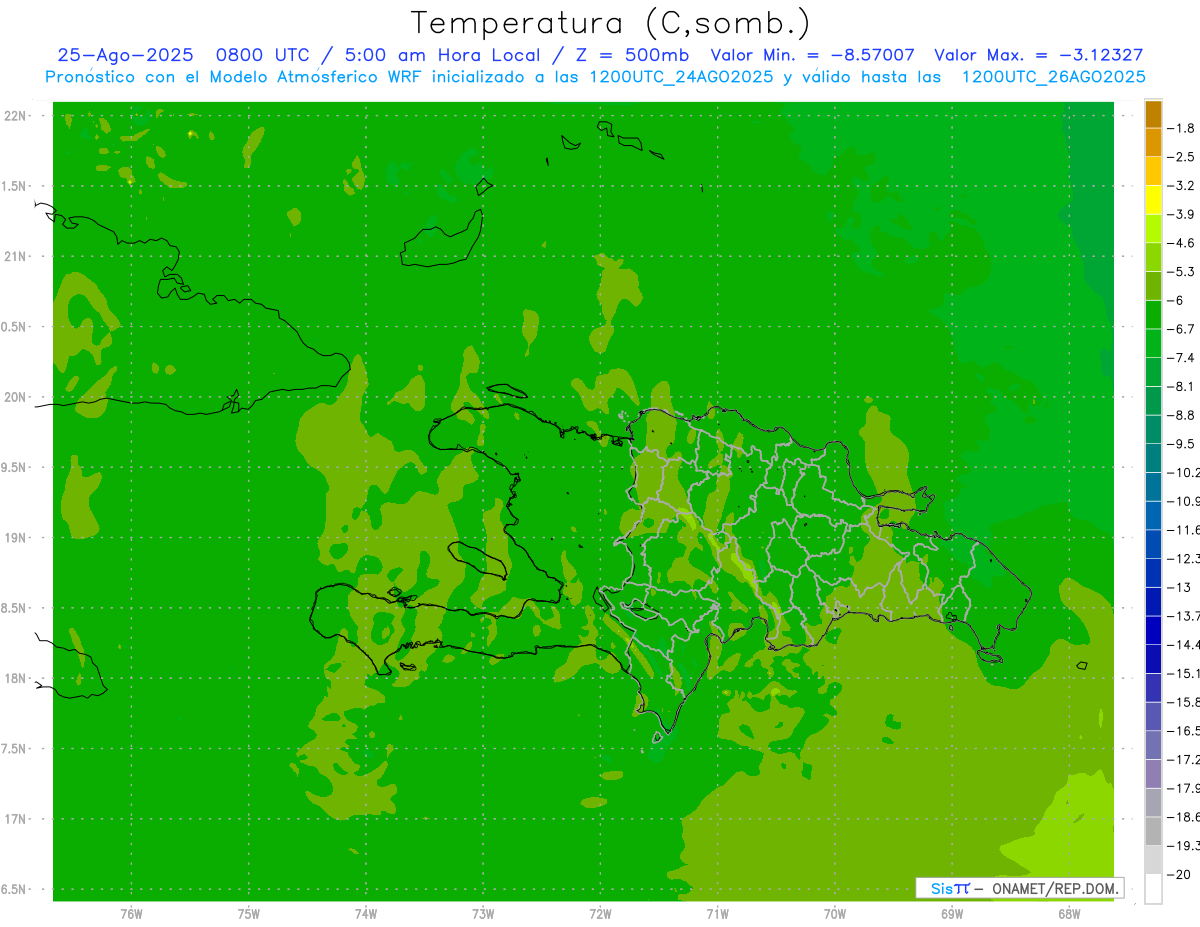Viewport: 1200px width, 927px height.
Task: Click the '69W' longitude label
Action: point(952,912)
